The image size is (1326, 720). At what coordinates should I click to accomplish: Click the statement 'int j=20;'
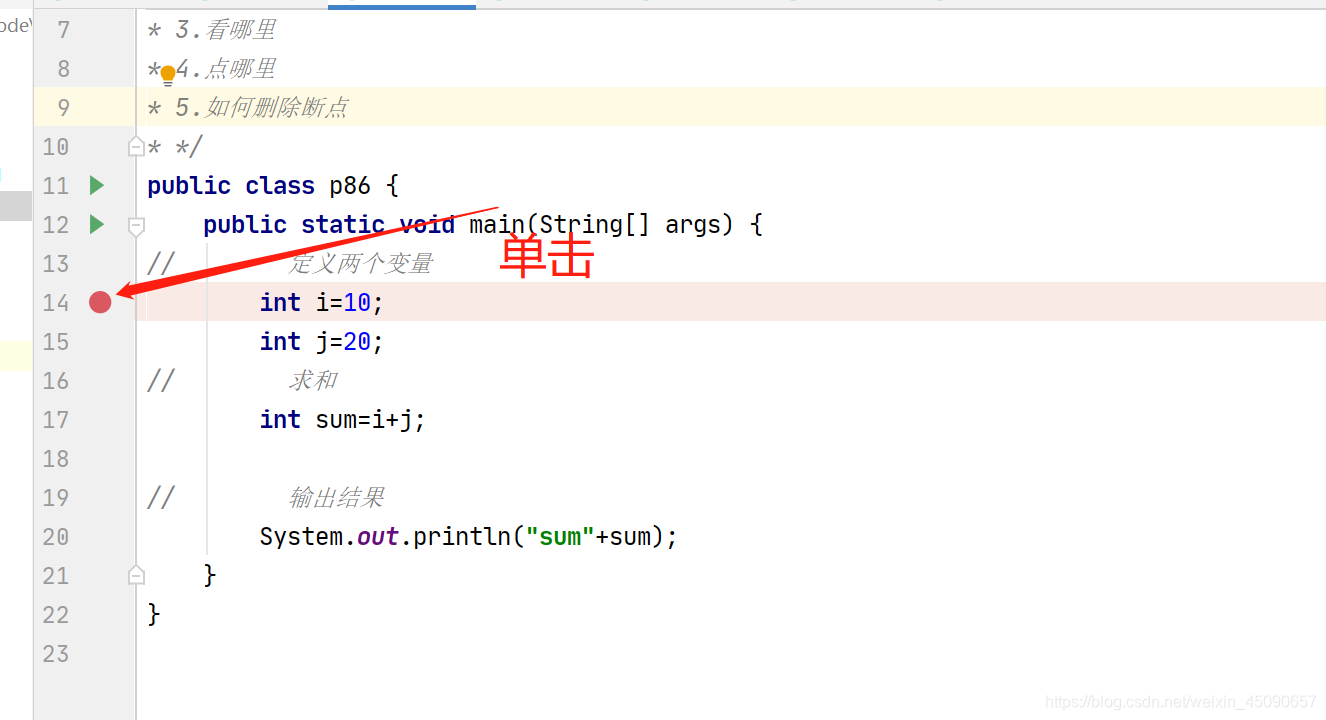321,342
